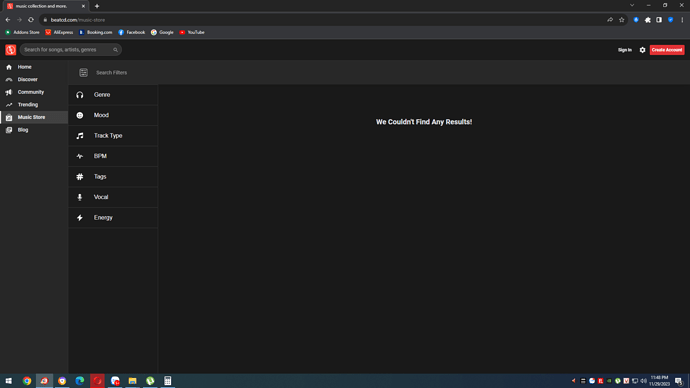Expand the Energy filter
Image resolution: width=690 pixels, height=388 pixels.
(113, 218)
